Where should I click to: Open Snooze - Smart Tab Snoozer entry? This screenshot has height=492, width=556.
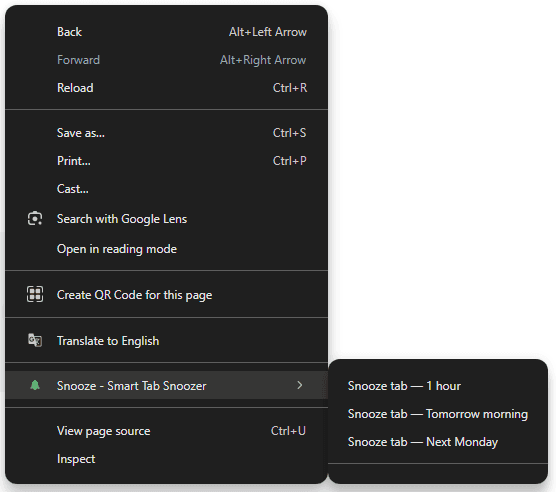pyautogui.click(x=166, y=385)
